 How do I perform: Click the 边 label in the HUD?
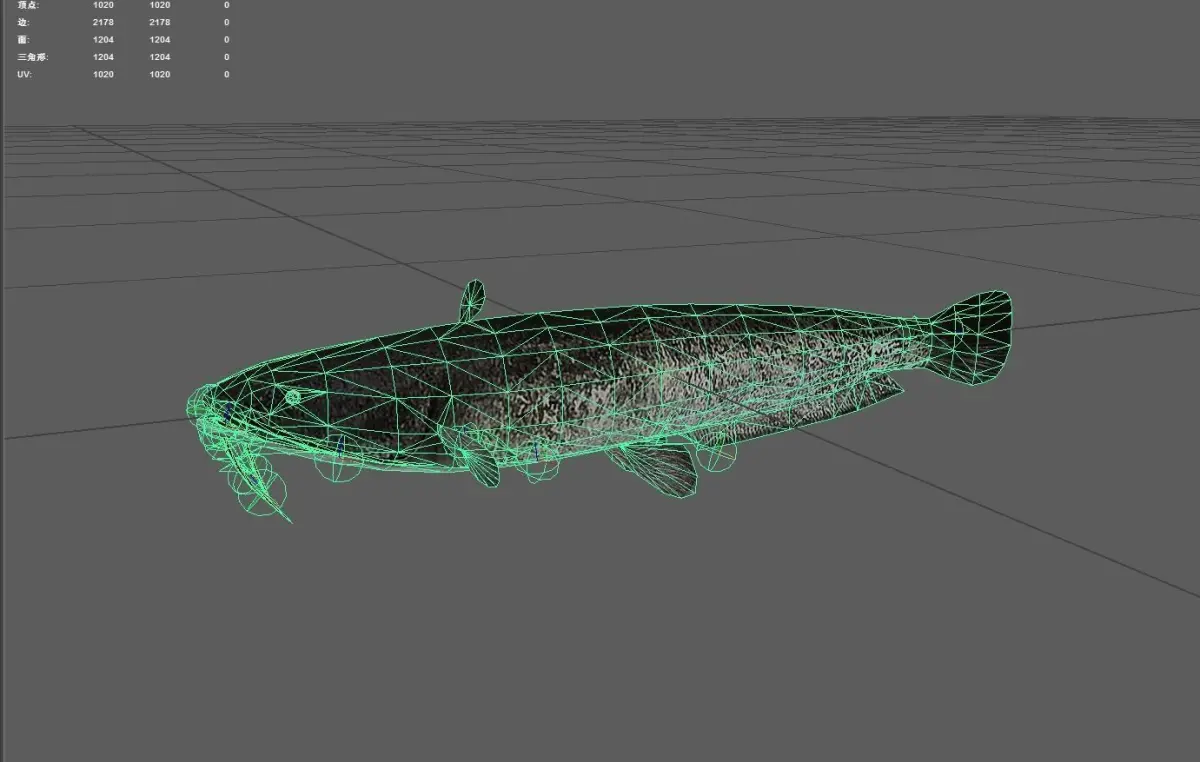point(24,22)
